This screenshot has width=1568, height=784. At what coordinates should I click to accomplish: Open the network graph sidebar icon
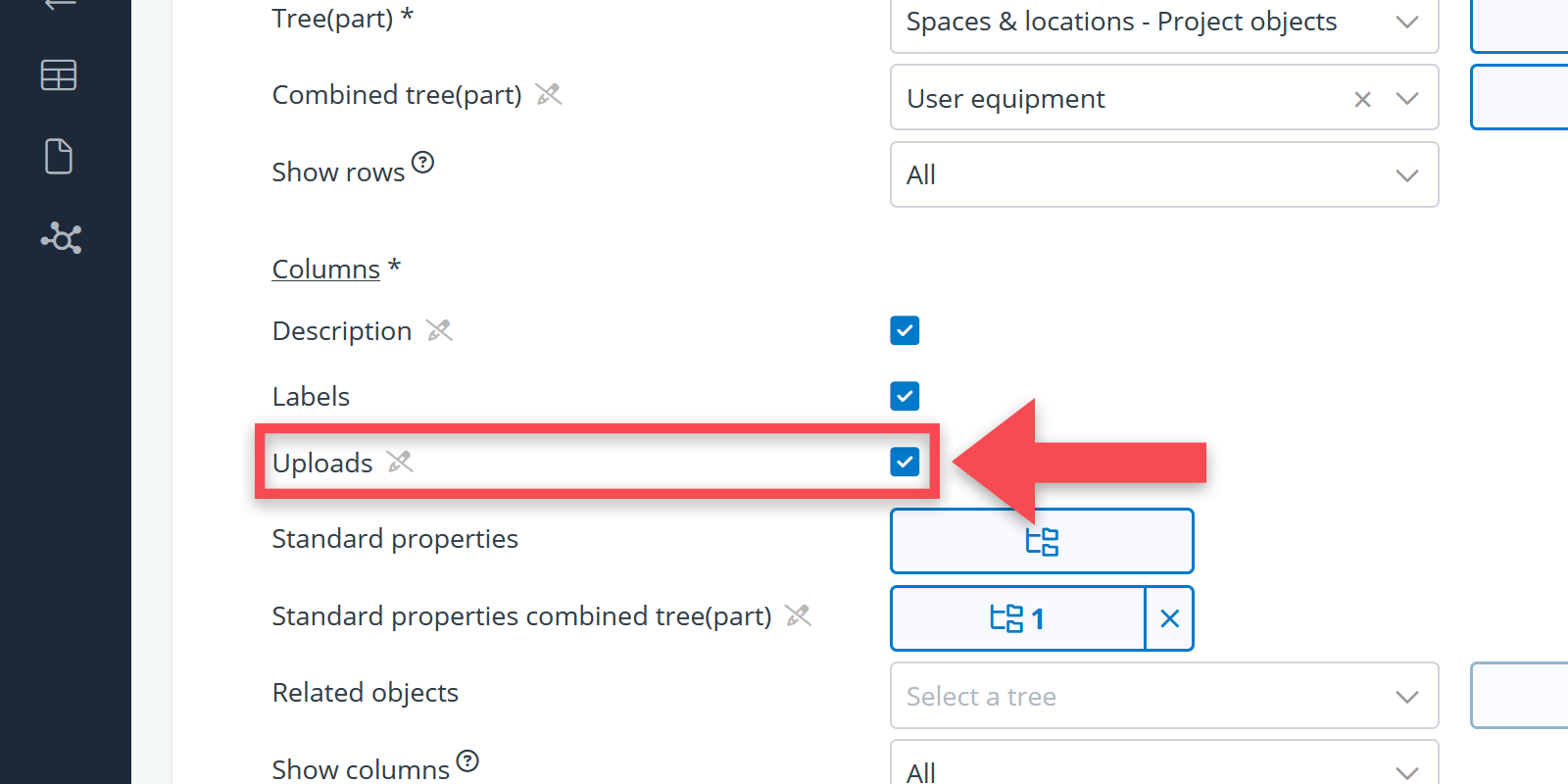(x=61, y=238)
